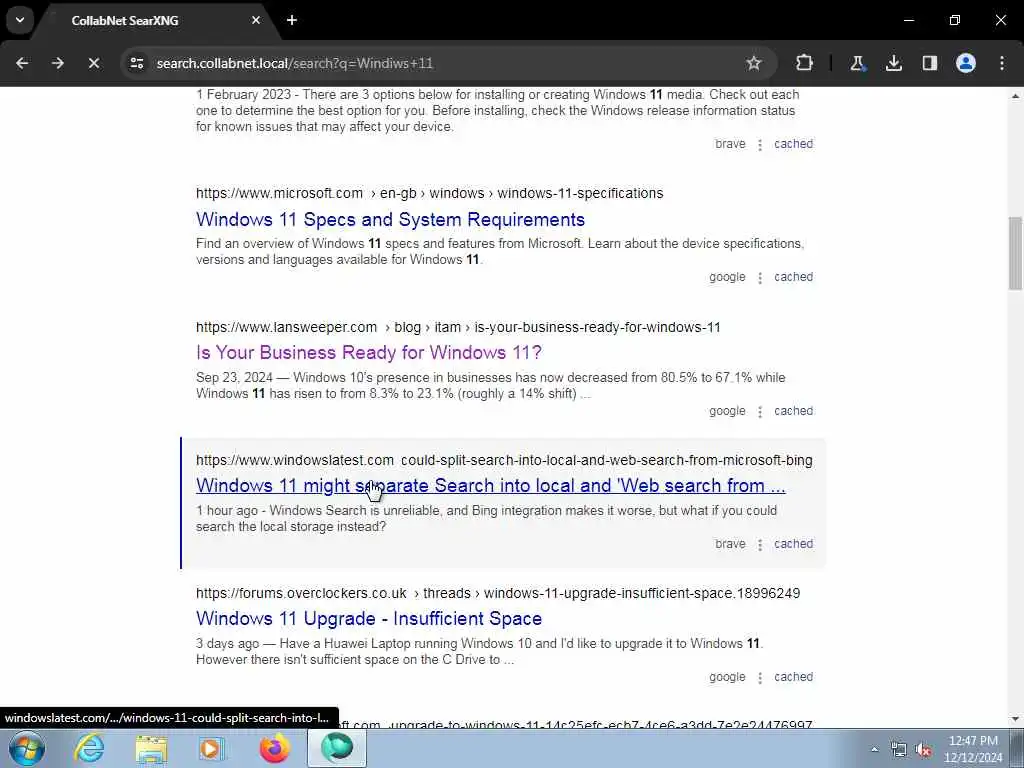Select the active browser icon in taskbar
Screen dimensions: 1024x768
point(337,748)
